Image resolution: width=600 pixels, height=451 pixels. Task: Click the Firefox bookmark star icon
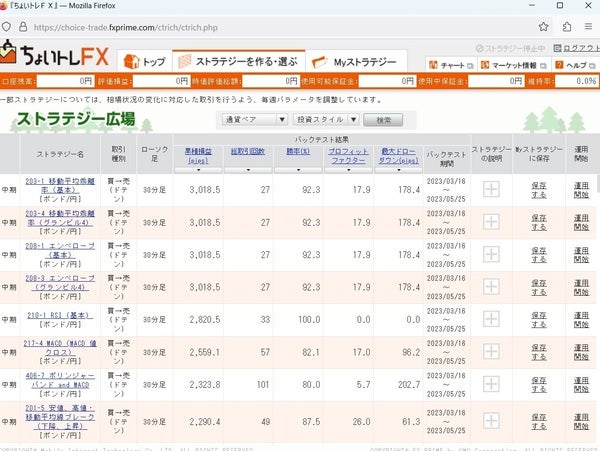click(x=543, y=27)
